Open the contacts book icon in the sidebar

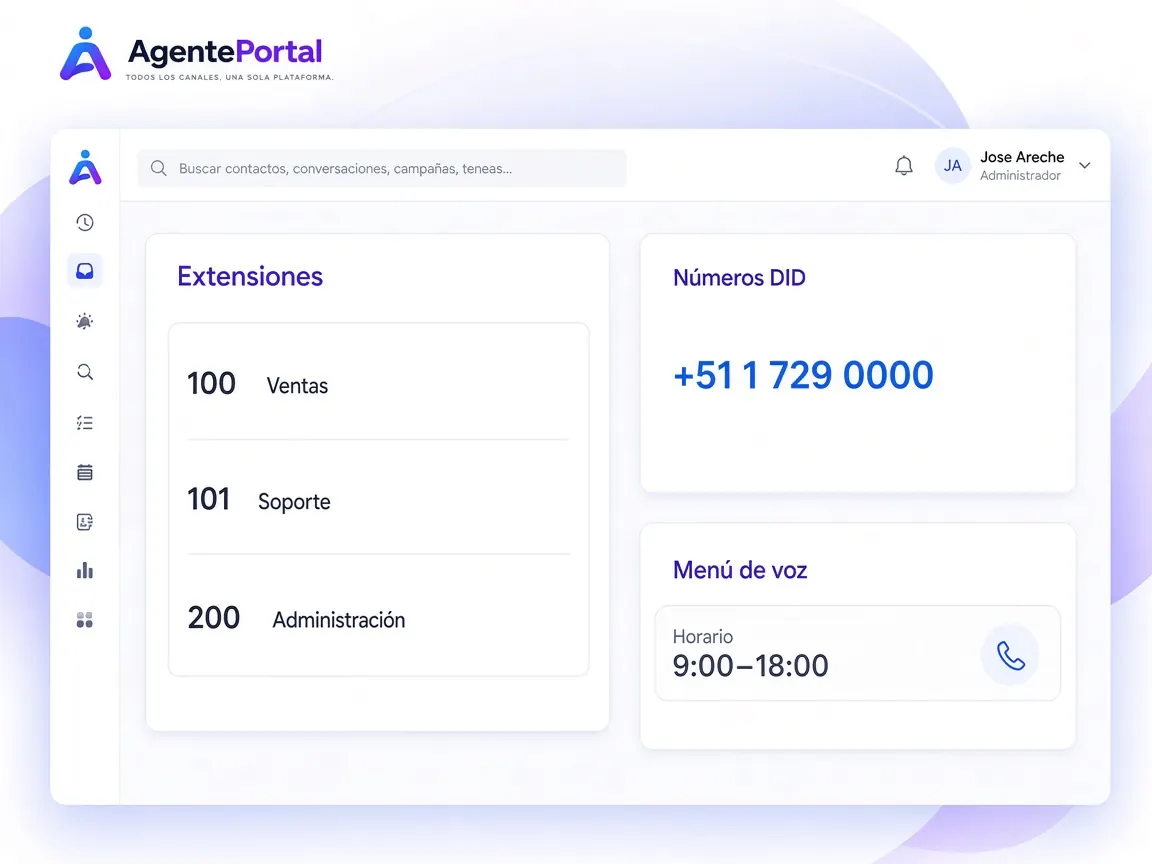pyautogui.click(x=85, y=522)
